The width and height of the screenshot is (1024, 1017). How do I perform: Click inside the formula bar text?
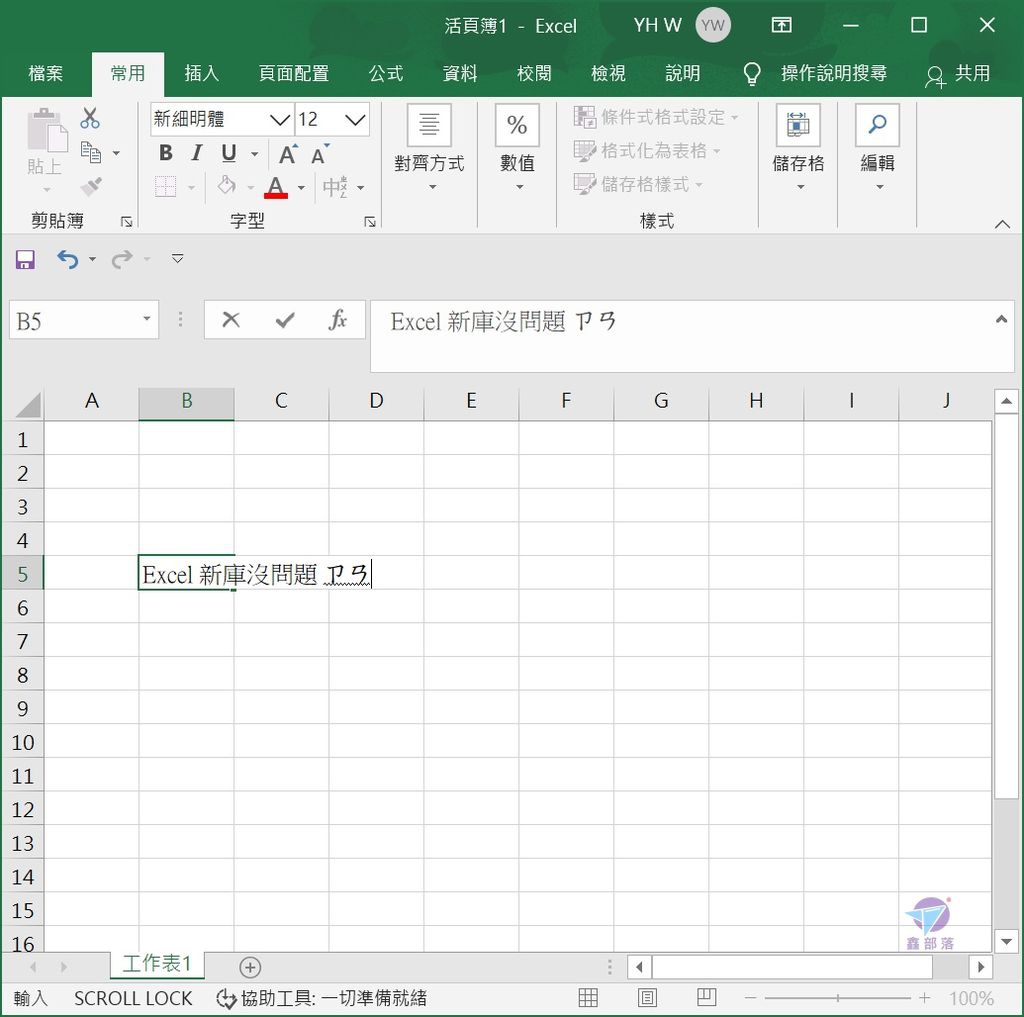click(503, 321)
